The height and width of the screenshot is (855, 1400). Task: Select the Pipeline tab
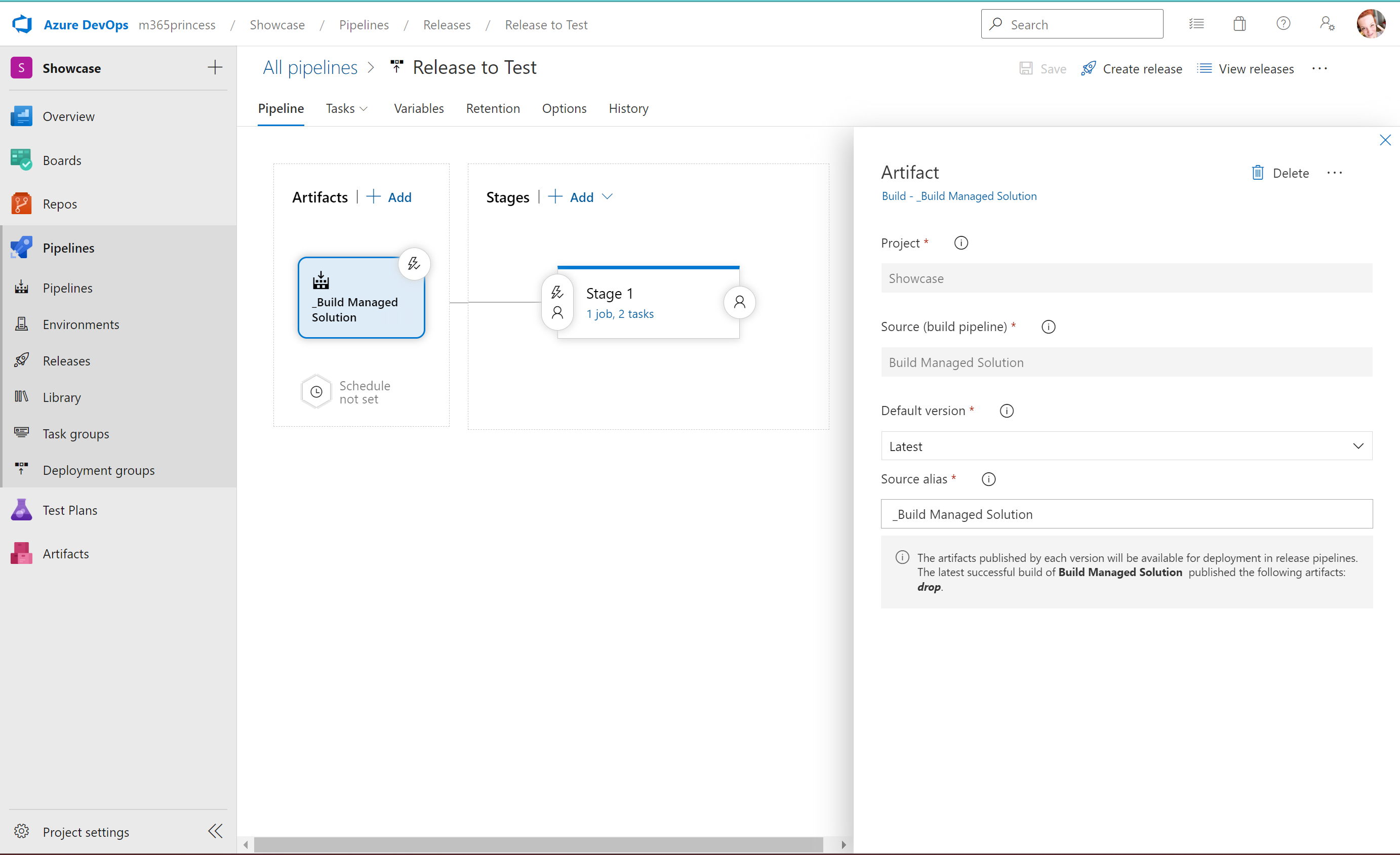click(281, 108)
